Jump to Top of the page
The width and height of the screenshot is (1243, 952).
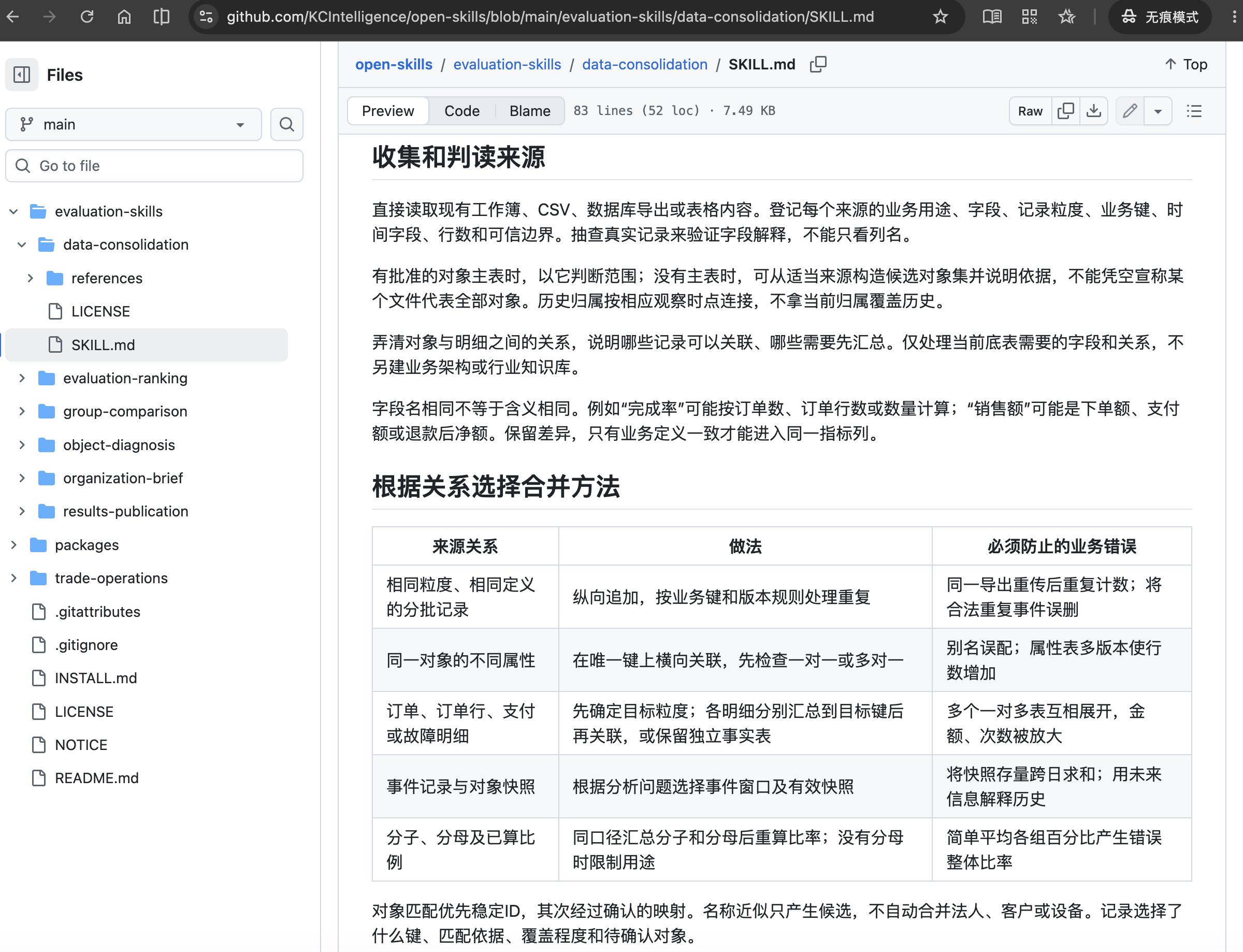(x=1186, y=65)
